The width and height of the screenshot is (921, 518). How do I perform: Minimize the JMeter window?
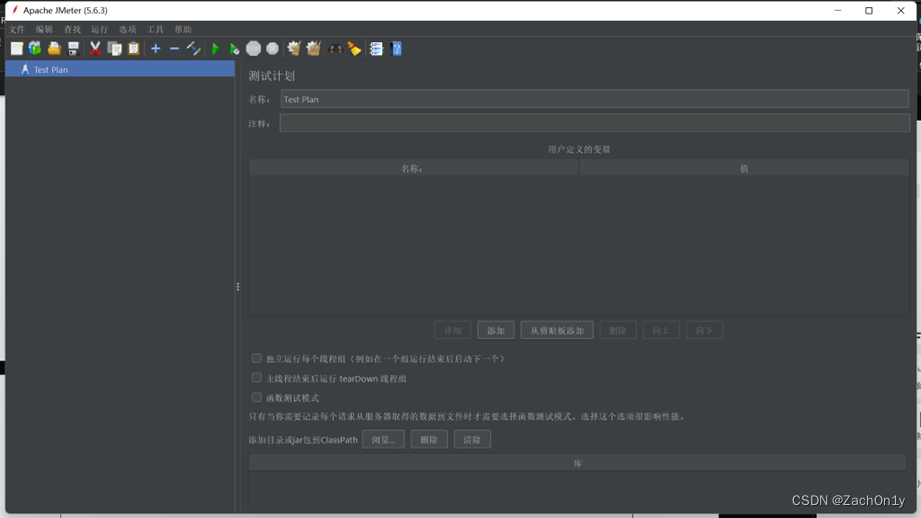point(838,11)
